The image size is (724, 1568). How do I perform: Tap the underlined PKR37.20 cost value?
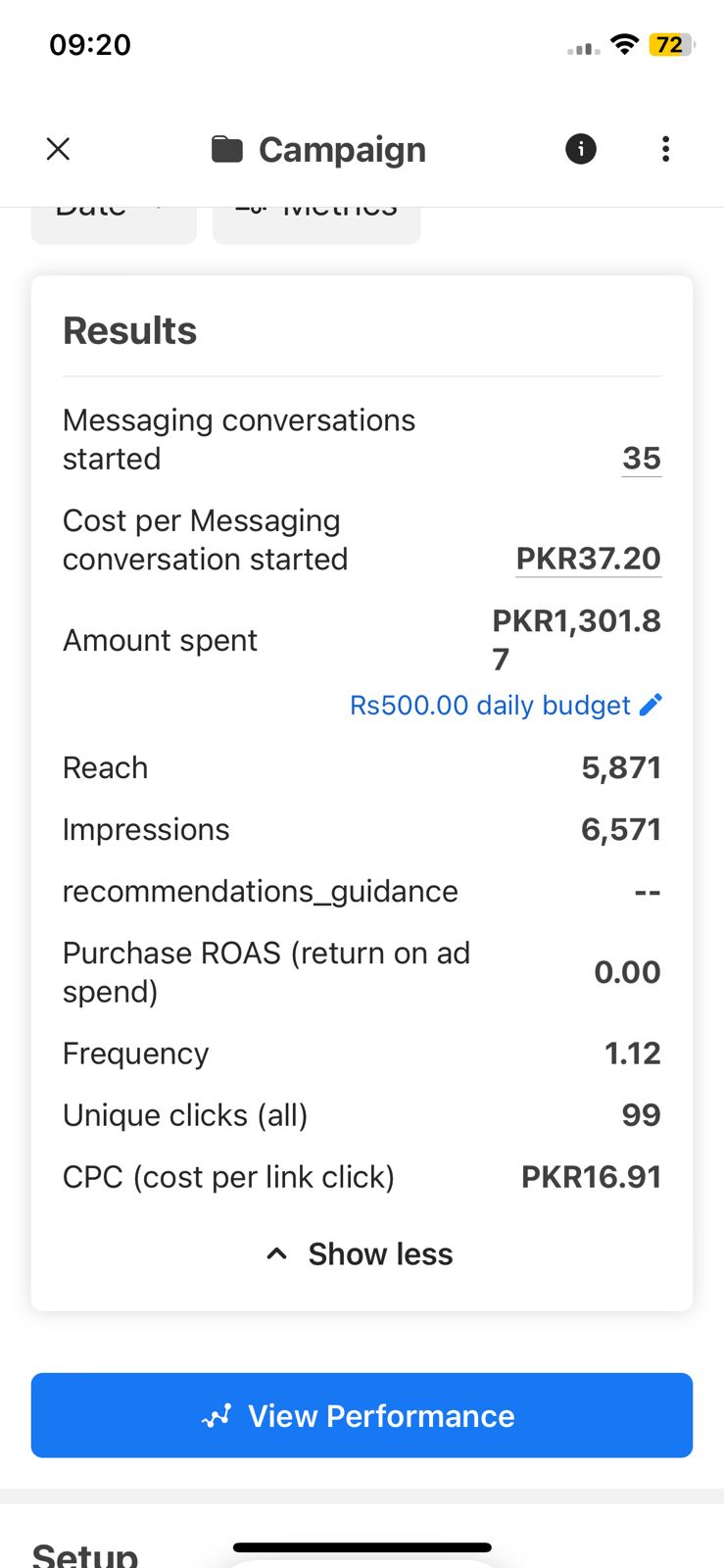pos(588,559)
